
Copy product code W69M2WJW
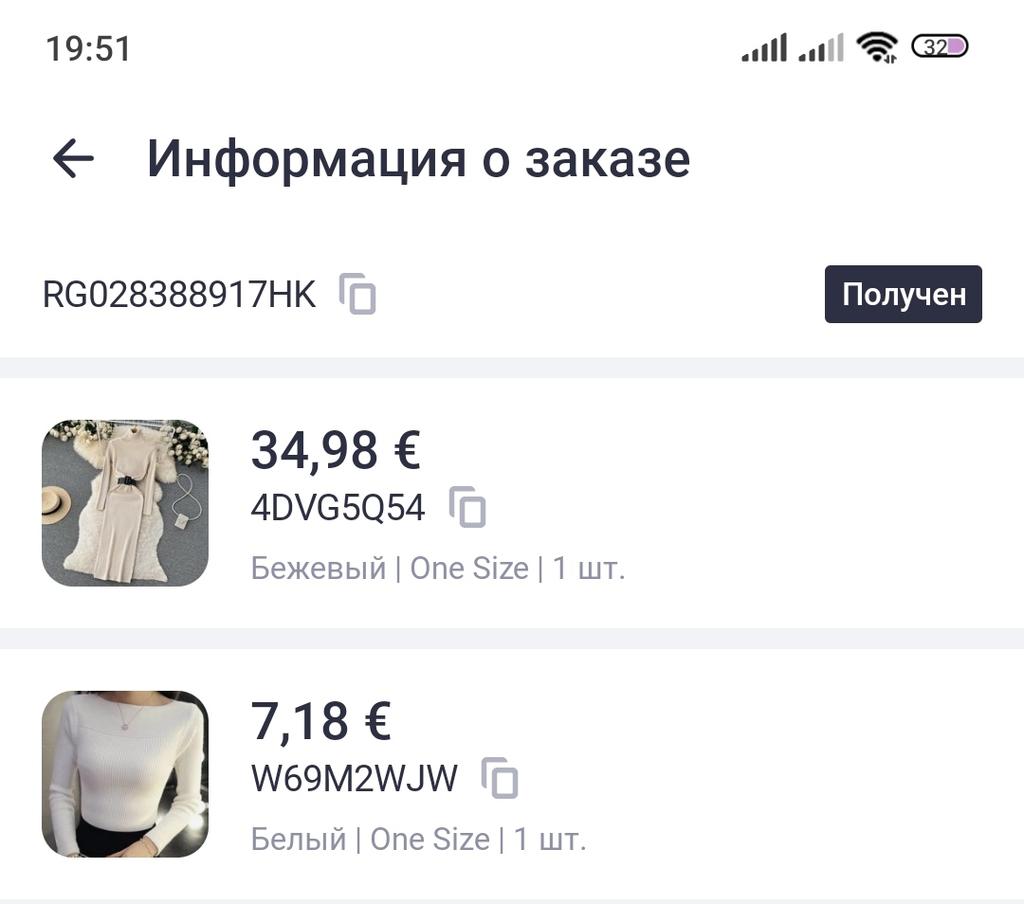(x=500, y=778)
